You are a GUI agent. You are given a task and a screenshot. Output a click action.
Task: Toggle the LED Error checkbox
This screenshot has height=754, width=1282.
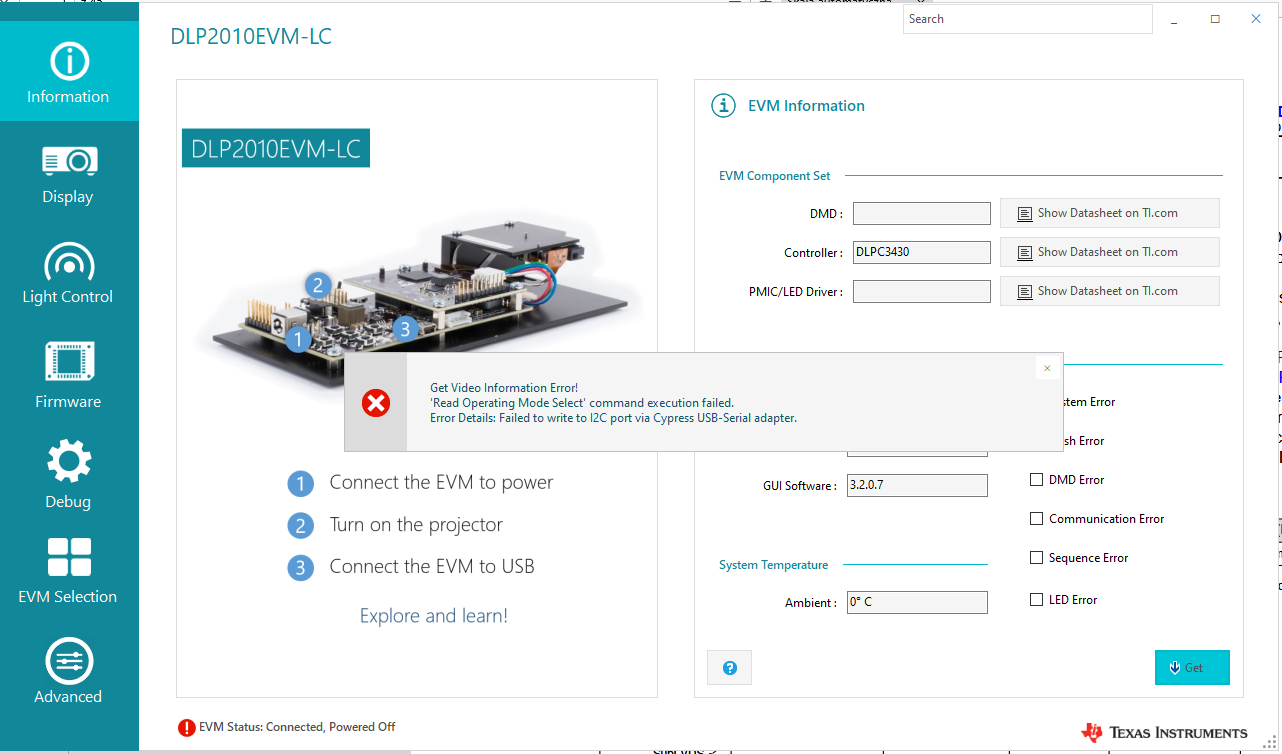(x=1036, y=600)
